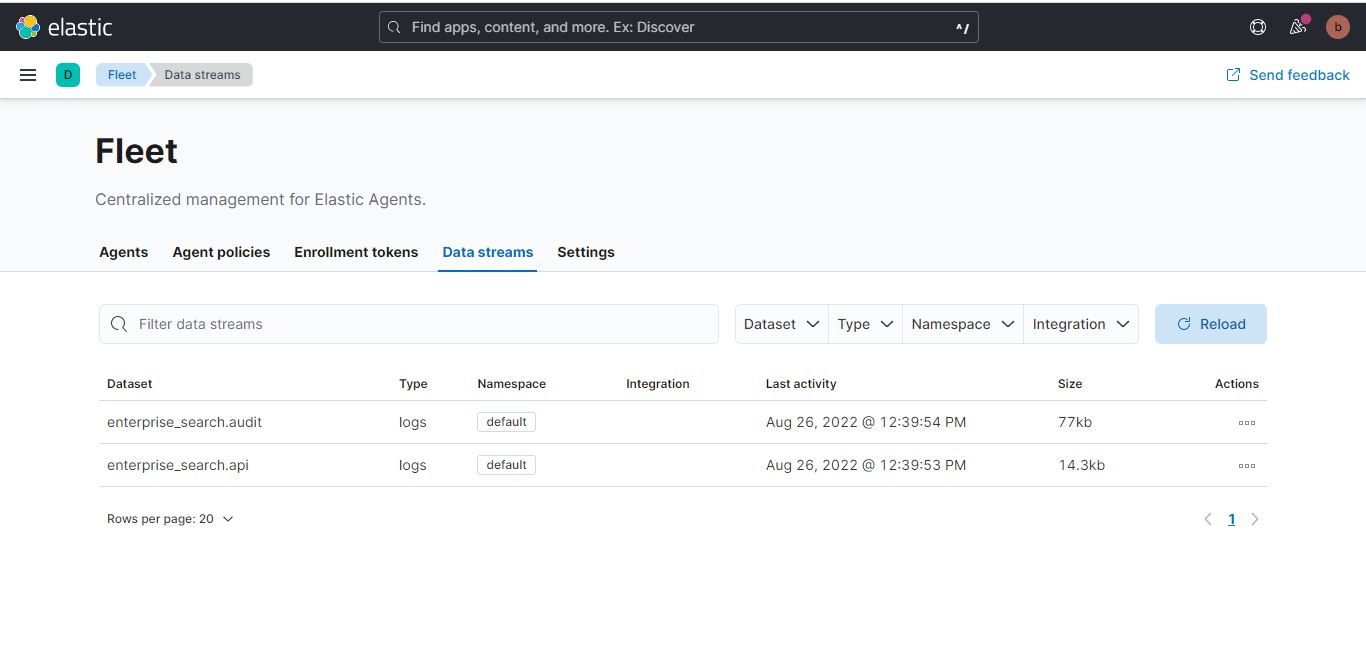Open the navigation hamburger menu
Image resolution: width=1366 pixels, height=657 pixels.
pos(27,74)
